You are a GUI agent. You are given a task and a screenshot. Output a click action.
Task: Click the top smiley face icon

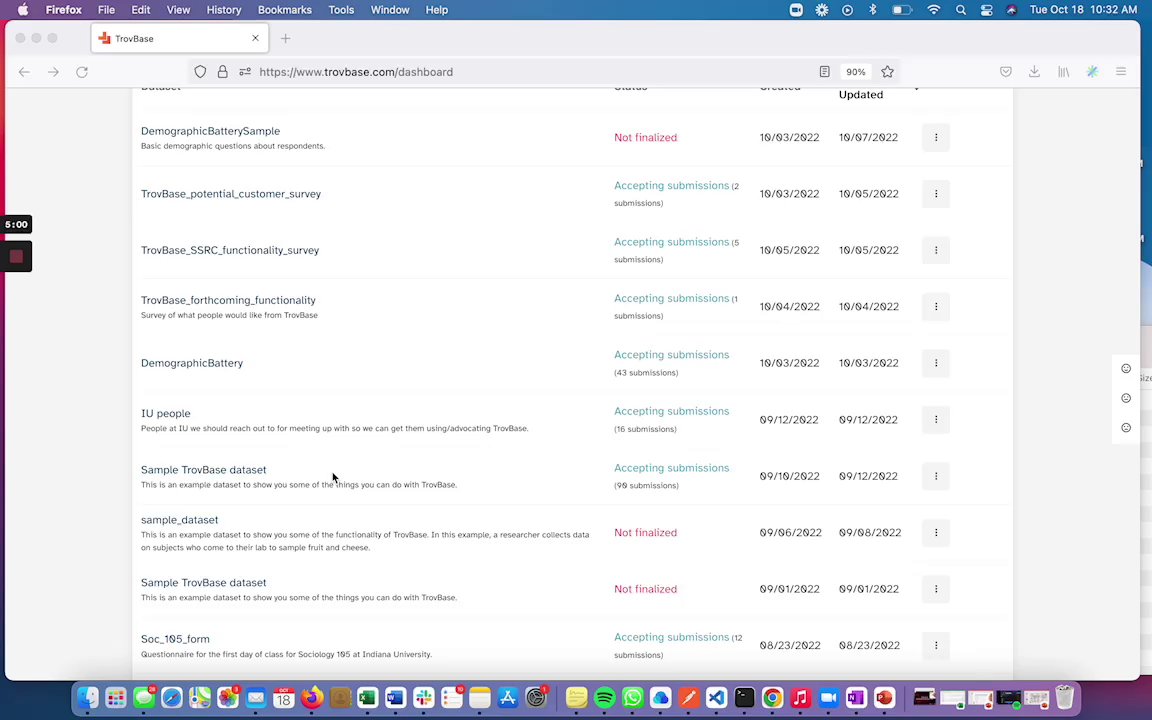(1126, 369)
